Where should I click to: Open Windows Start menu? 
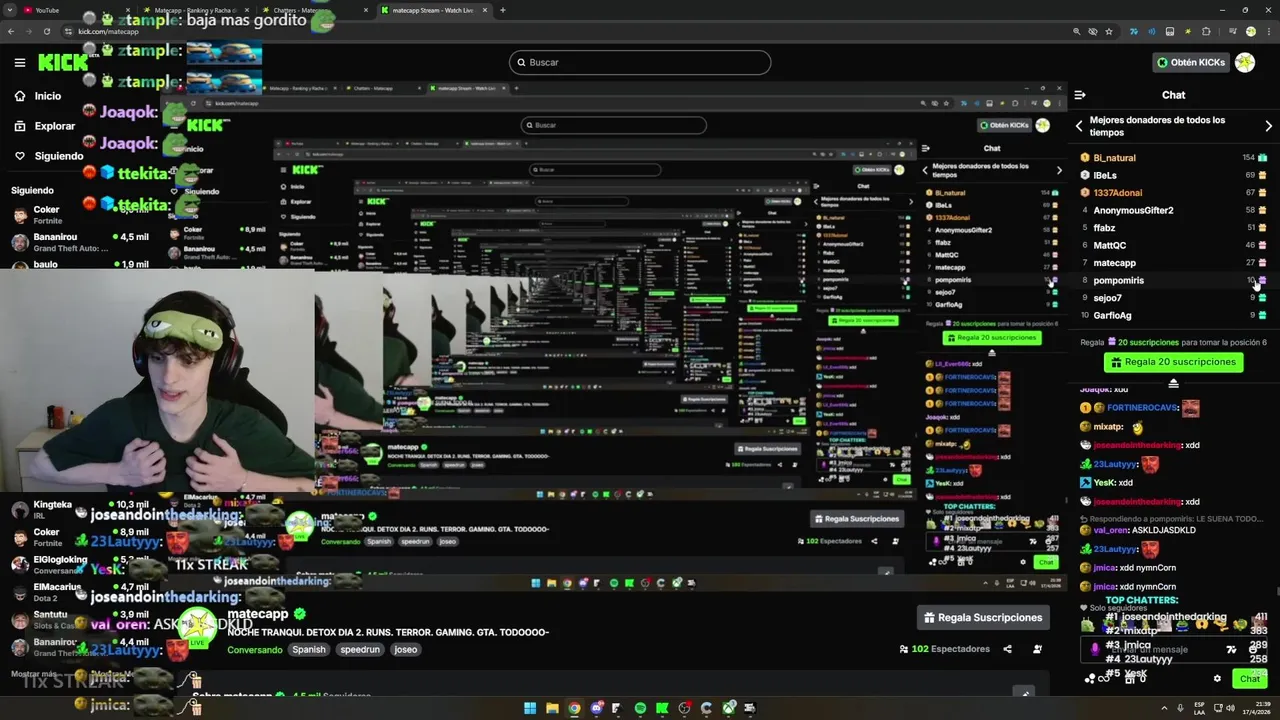pos(530,708)
